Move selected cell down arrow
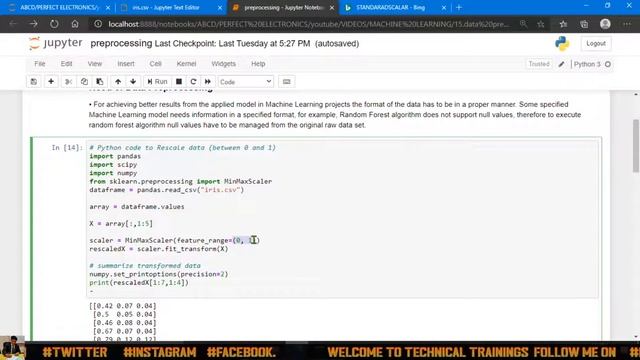Viewport: 640px width, 360px height. [x=133, y=82]
